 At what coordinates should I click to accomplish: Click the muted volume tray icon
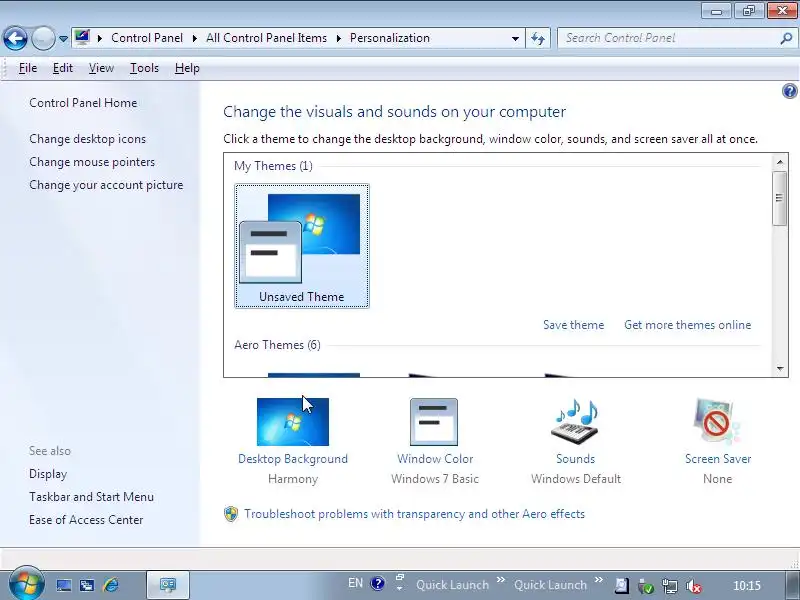click(694, 586)
